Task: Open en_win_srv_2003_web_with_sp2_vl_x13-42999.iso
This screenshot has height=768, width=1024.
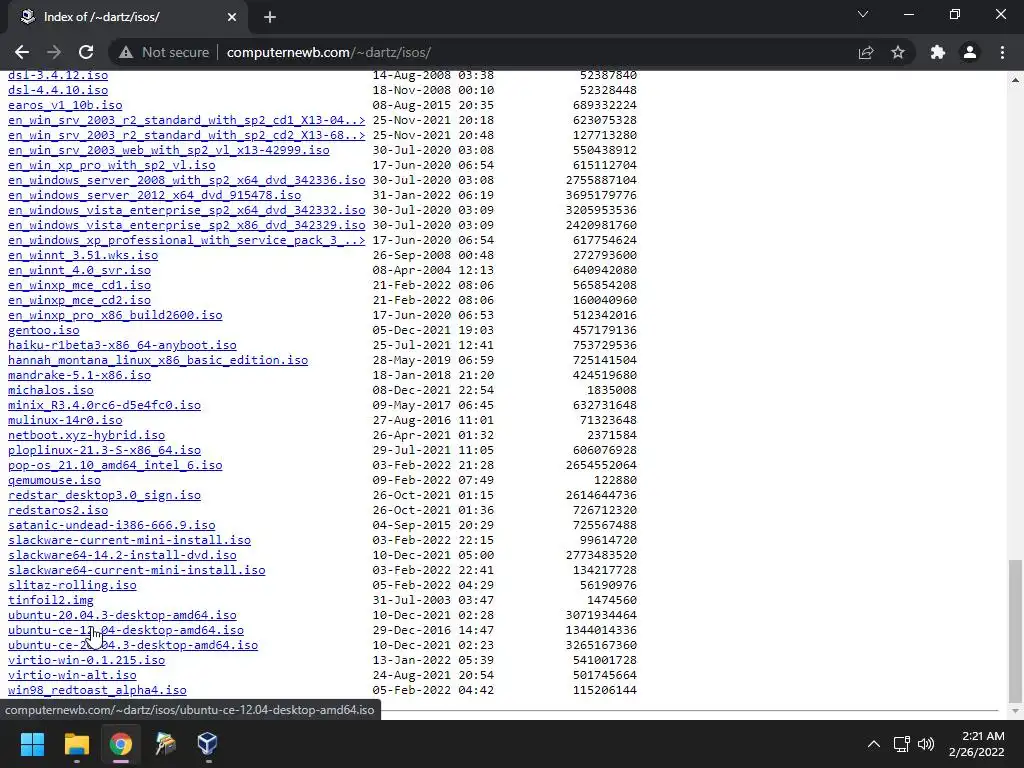Action: point(169,150)
